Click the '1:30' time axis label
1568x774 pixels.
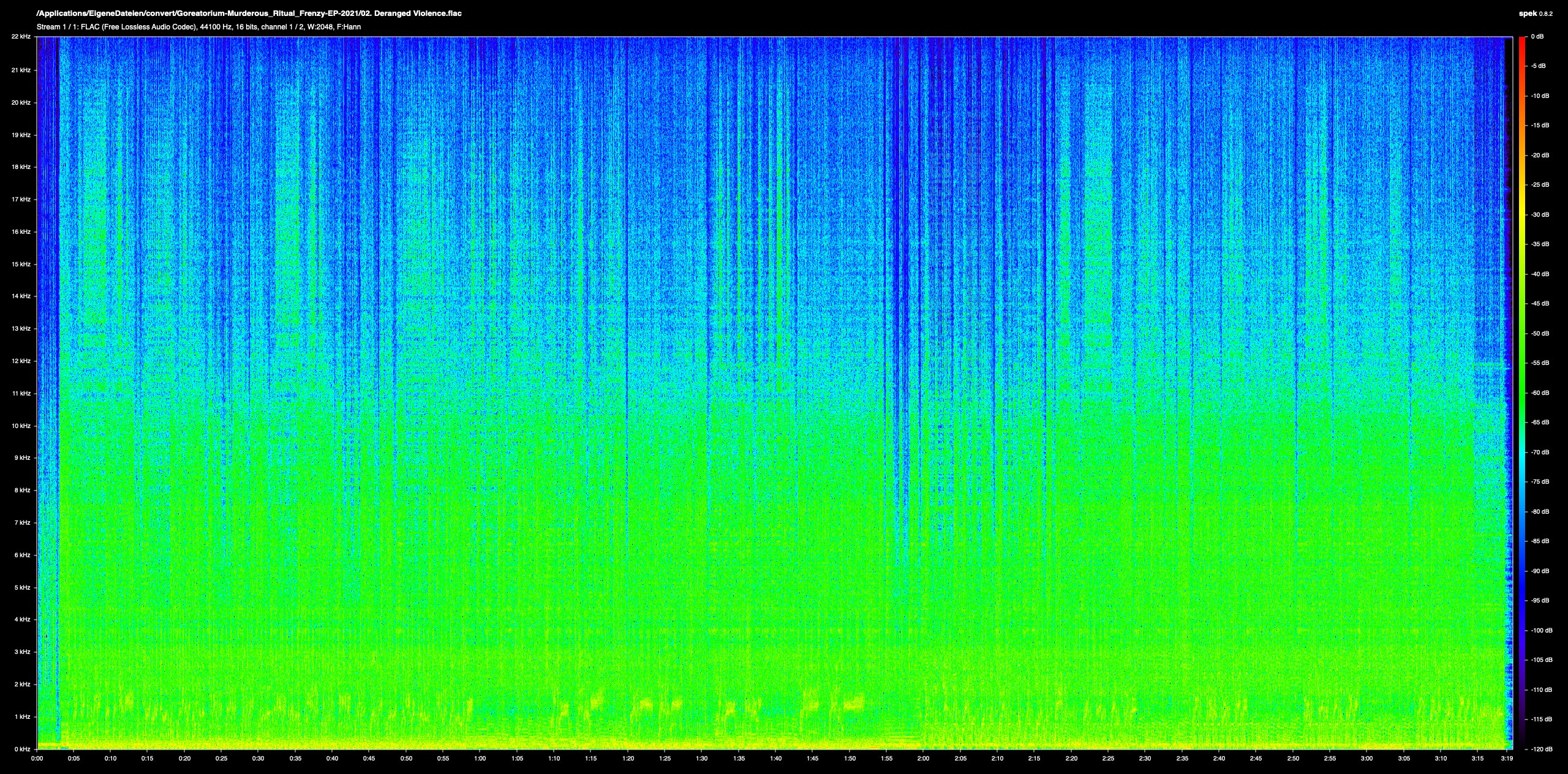[x=702, y=759]
